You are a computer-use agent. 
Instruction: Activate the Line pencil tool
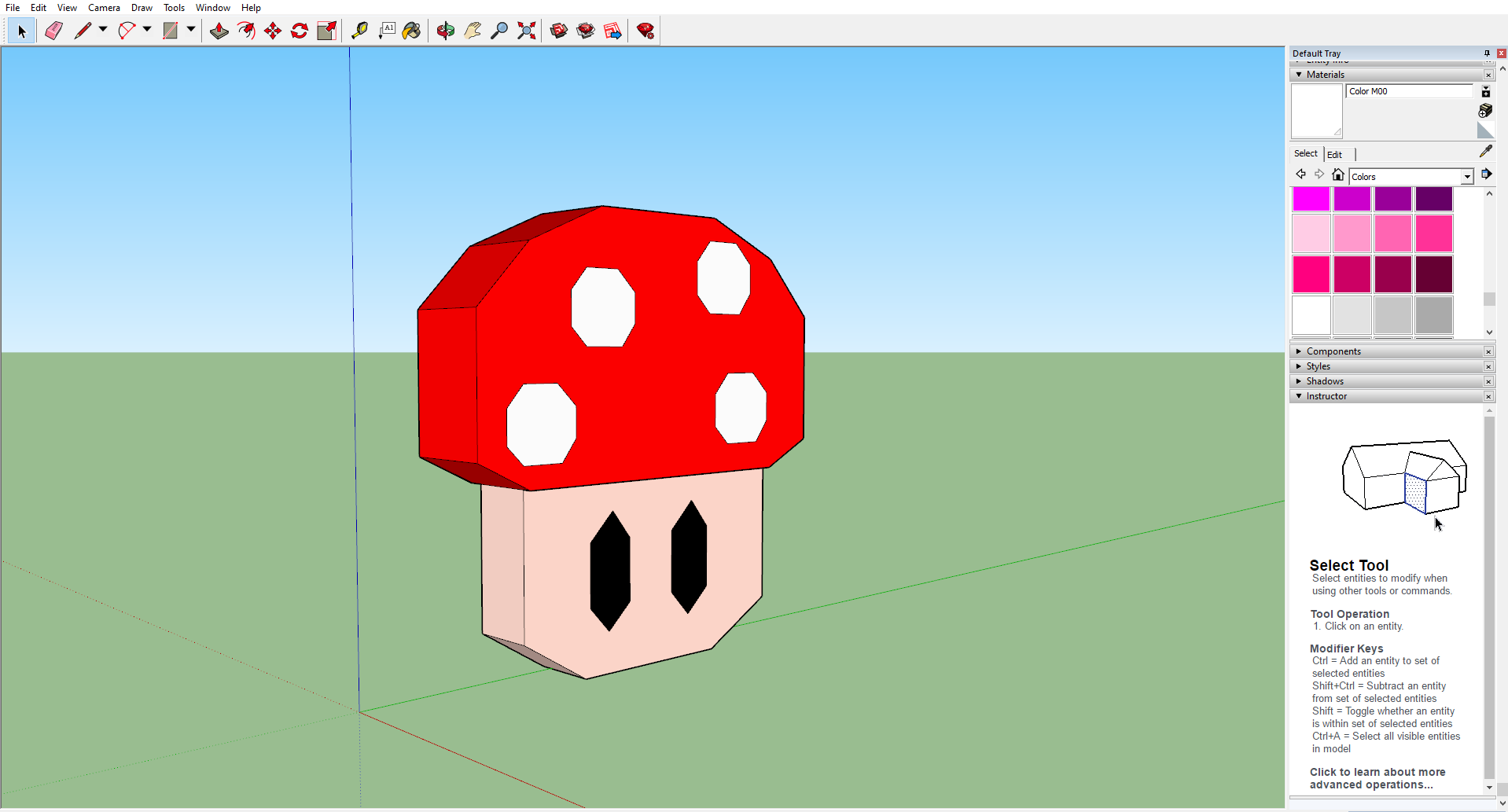pos(83,31)
